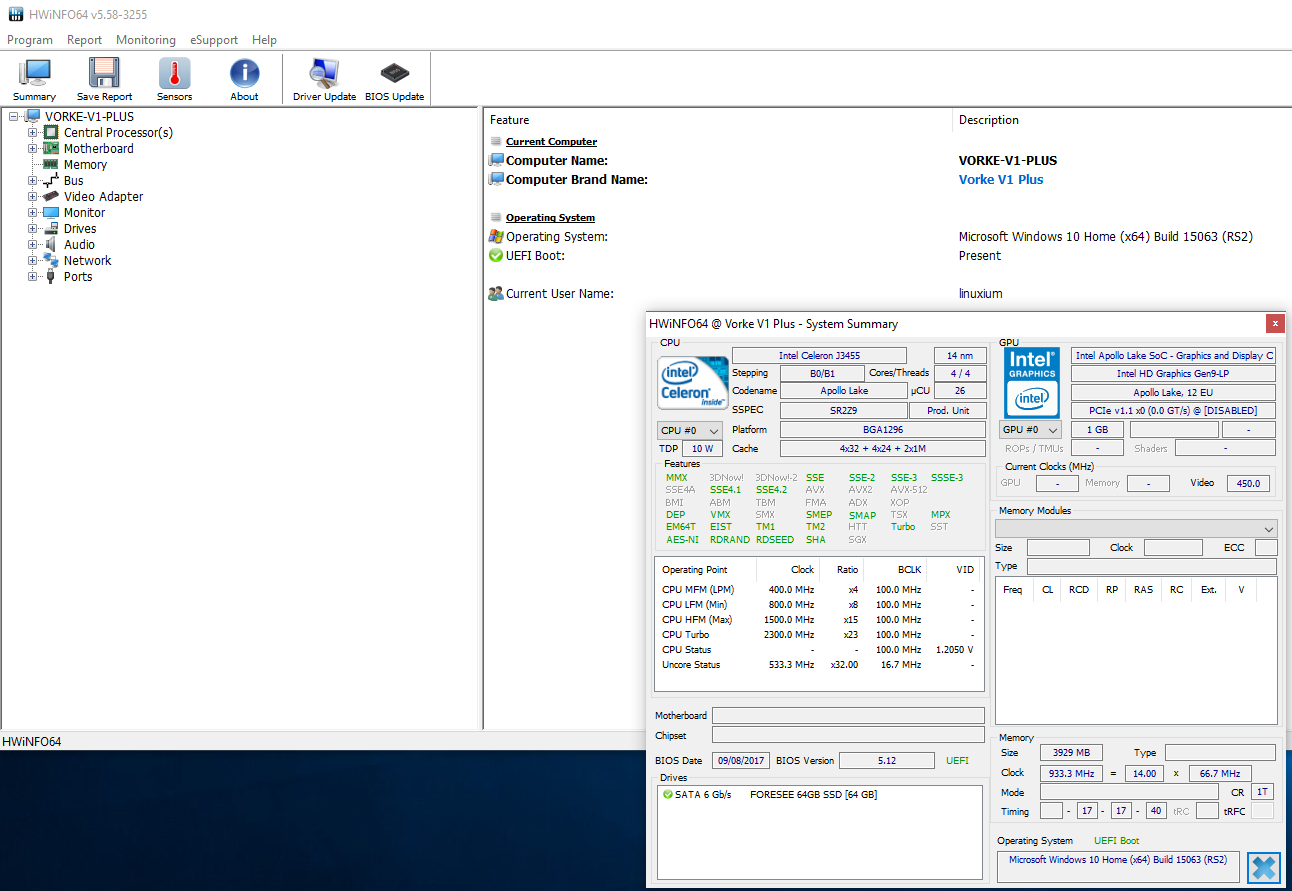Click the Memory module icon in tree
Image resolution: width=1292 pixels, height=891 pixels.
click(x=50, y=164)
